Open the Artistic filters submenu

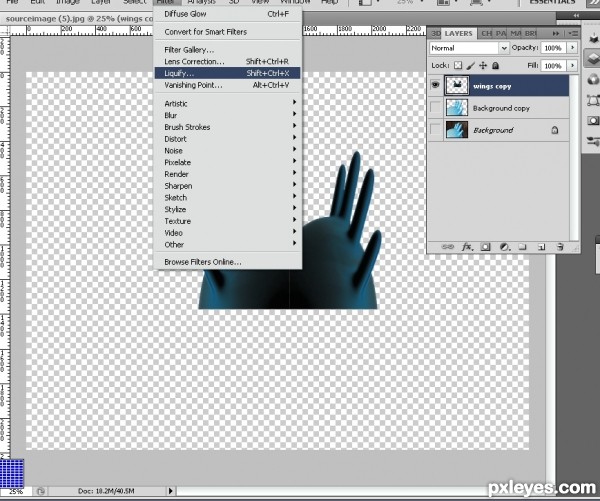pyautogui.click(x=227, y=103)
